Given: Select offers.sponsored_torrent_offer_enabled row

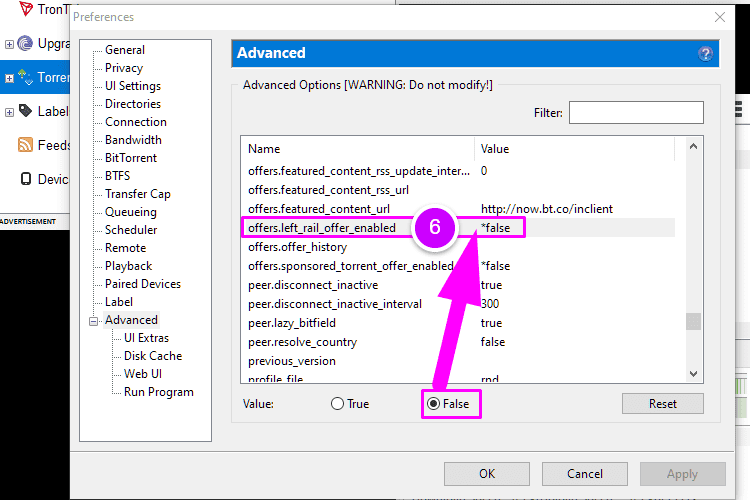Looking at the screenshot, I should (458, 266).
